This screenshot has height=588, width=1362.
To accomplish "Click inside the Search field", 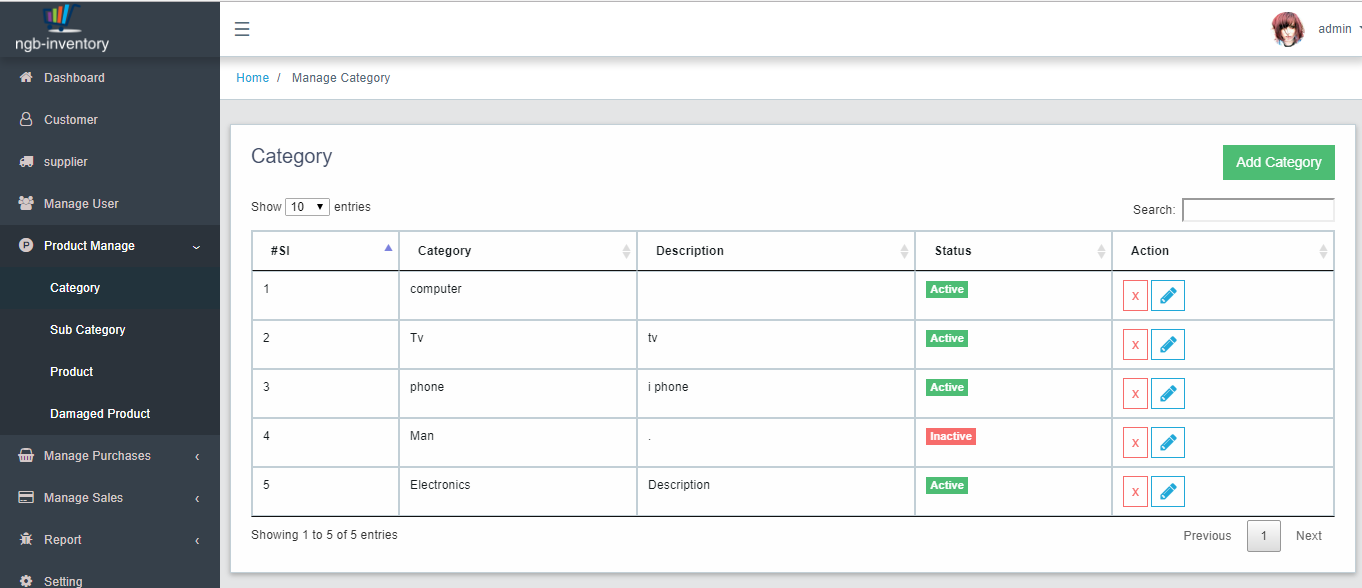I will [1258, 209].
